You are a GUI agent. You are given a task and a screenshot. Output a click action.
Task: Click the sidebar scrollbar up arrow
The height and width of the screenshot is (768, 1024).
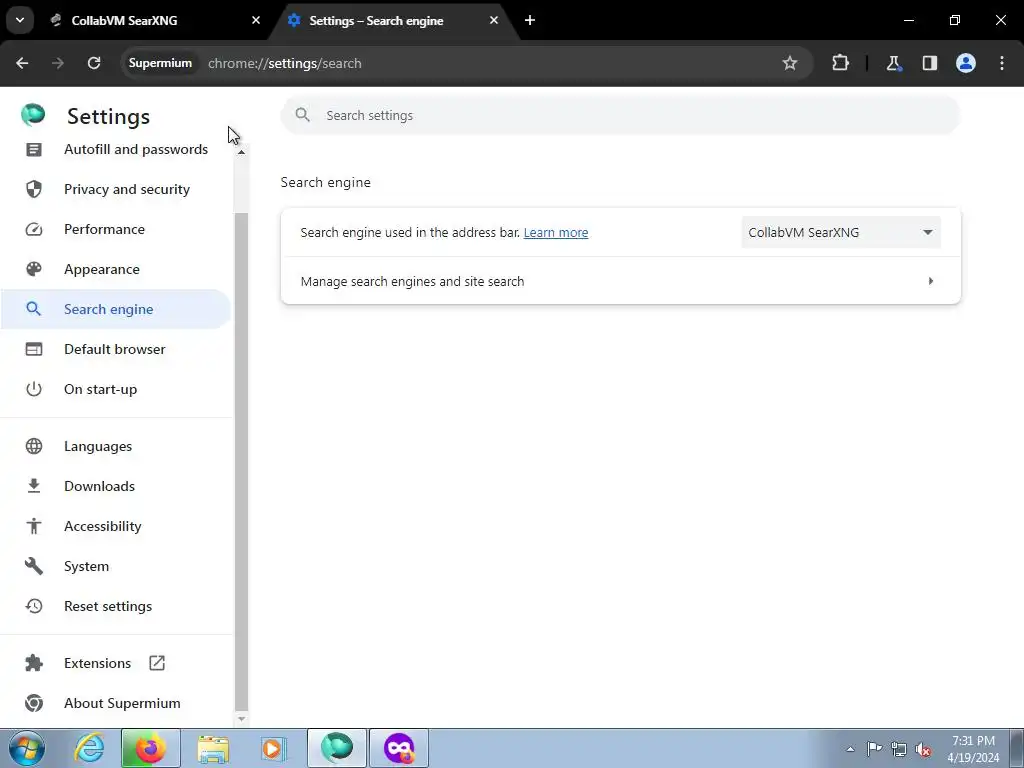tap(241, 152)
